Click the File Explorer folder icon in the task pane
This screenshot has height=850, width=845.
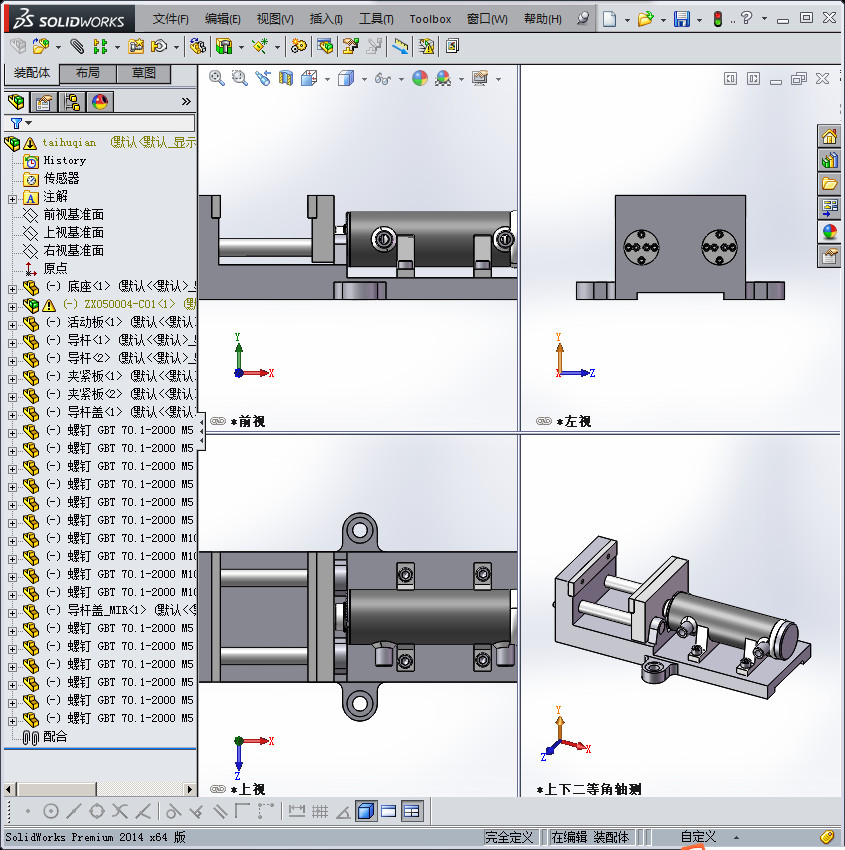829,184
